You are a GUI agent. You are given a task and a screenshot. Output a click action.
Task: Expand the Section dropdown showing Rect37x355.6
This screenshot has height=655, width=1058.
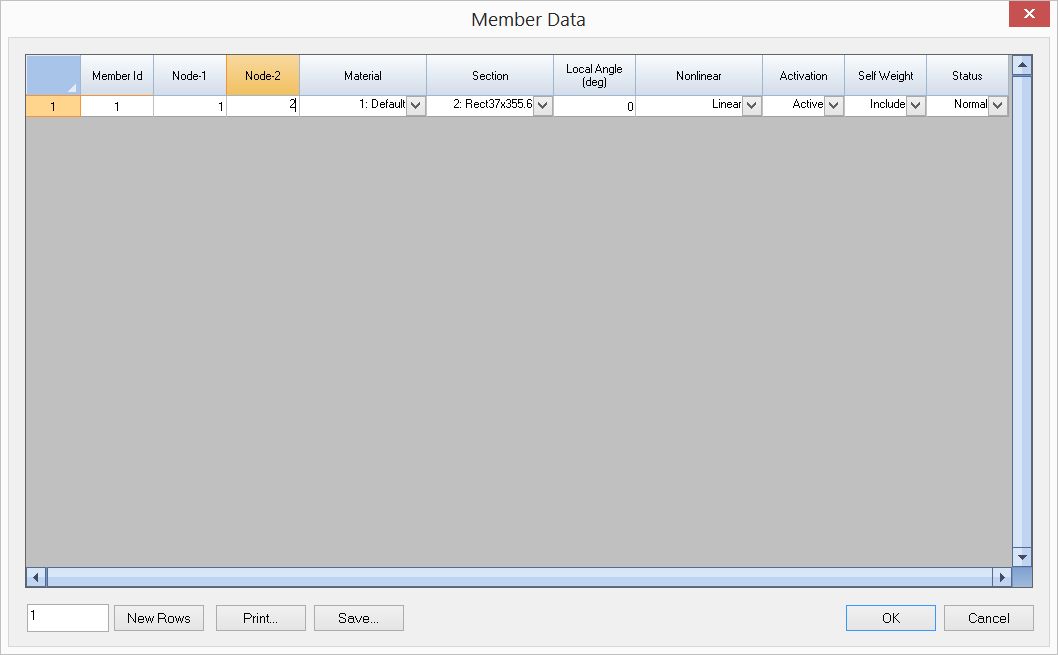coord(543,105)
